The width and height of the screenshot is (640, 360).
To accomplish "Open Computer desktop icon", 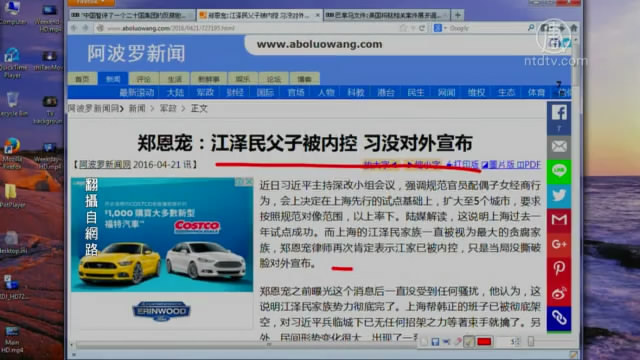I will click(12, 13).
